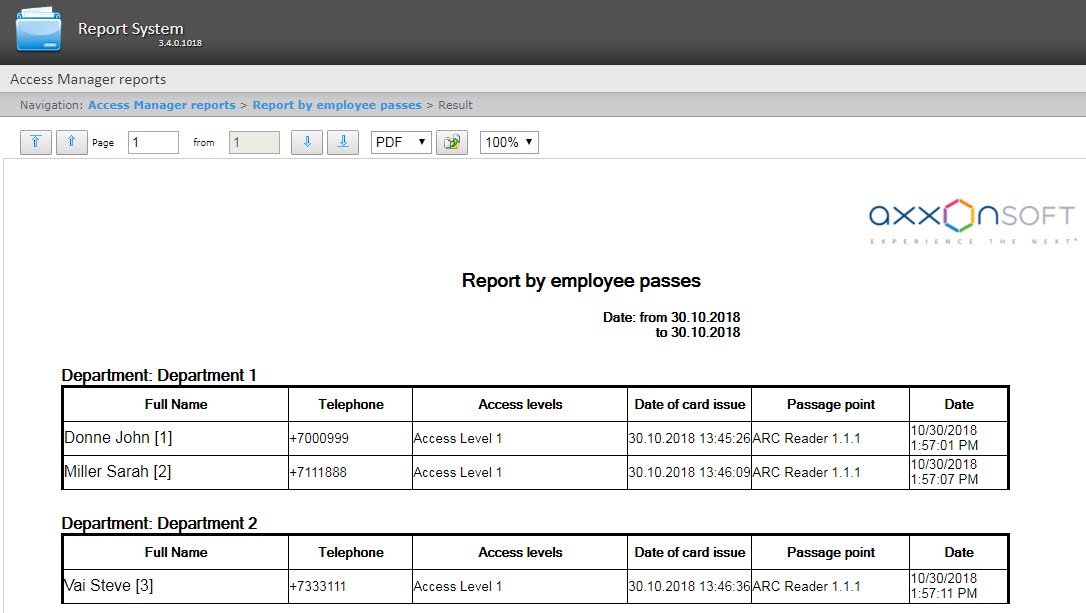This screenshot has width=1086, height=613.
Task: Open the PDF export format dropdown
Action: (401, 142)
